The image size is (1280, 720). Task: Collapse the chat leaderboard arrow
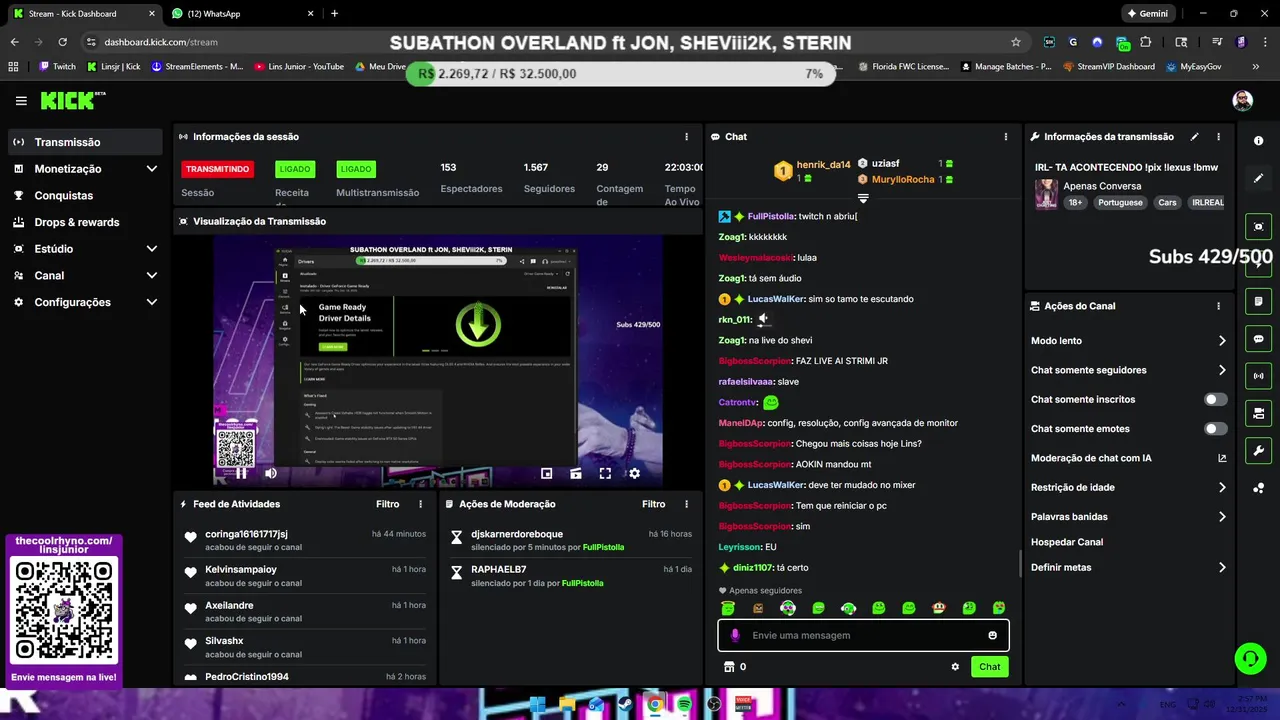[863, 199]
